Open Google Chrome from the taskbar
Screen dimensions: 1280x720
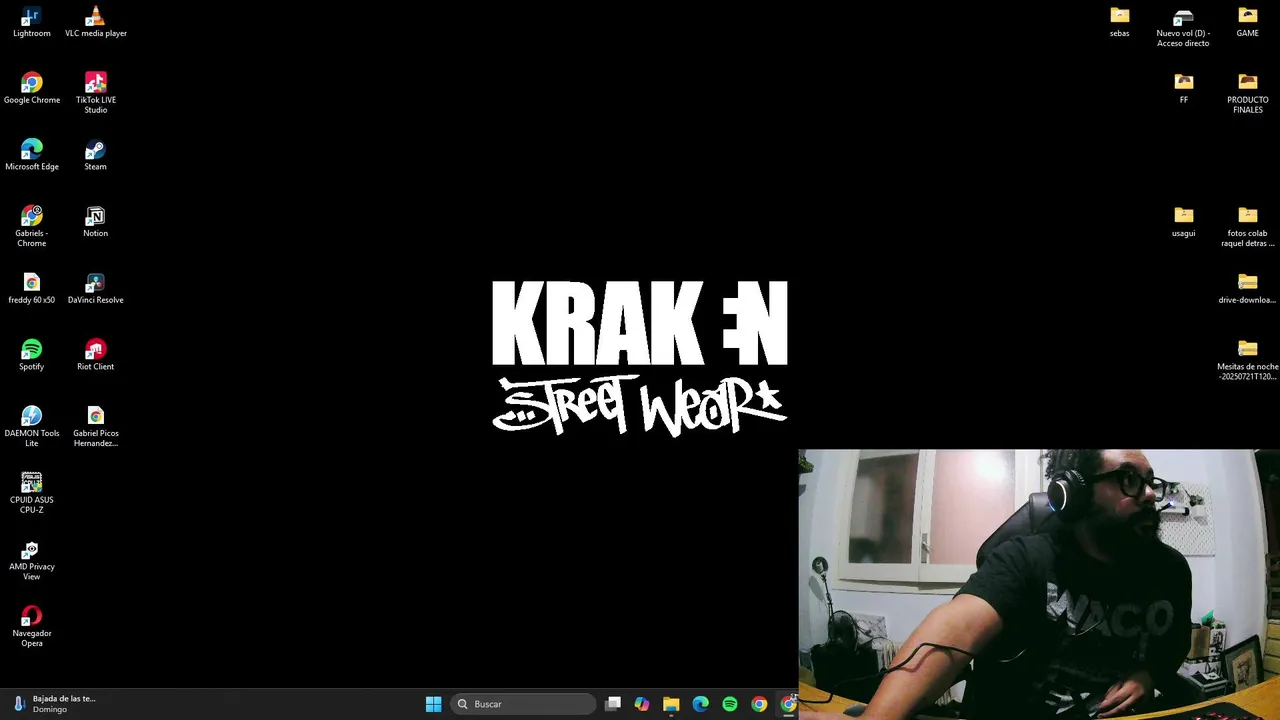(759, 704)
